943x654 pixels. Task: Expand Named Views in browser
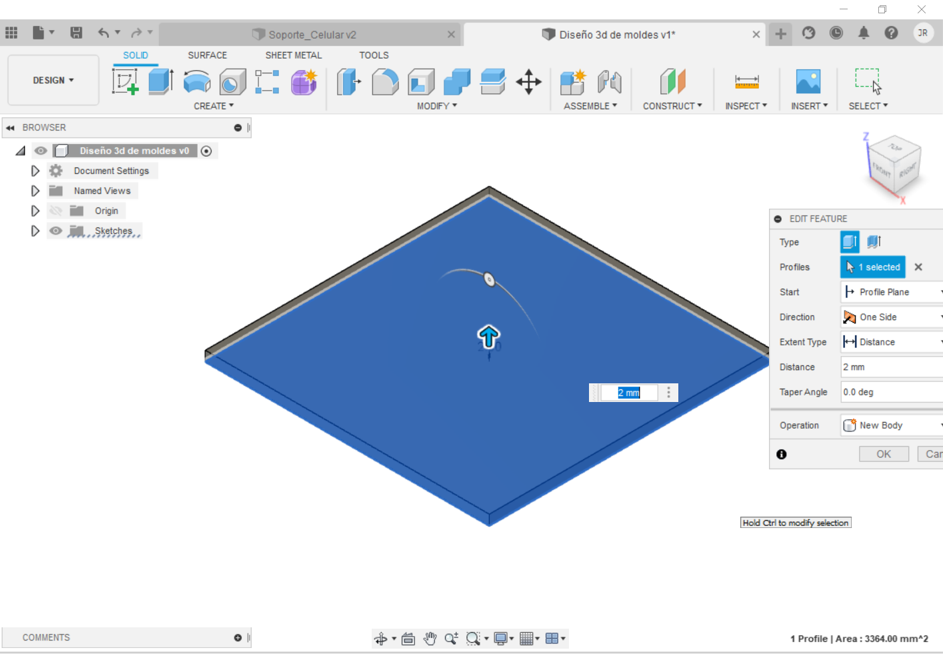pyautogui.click(x=35, y=191)
